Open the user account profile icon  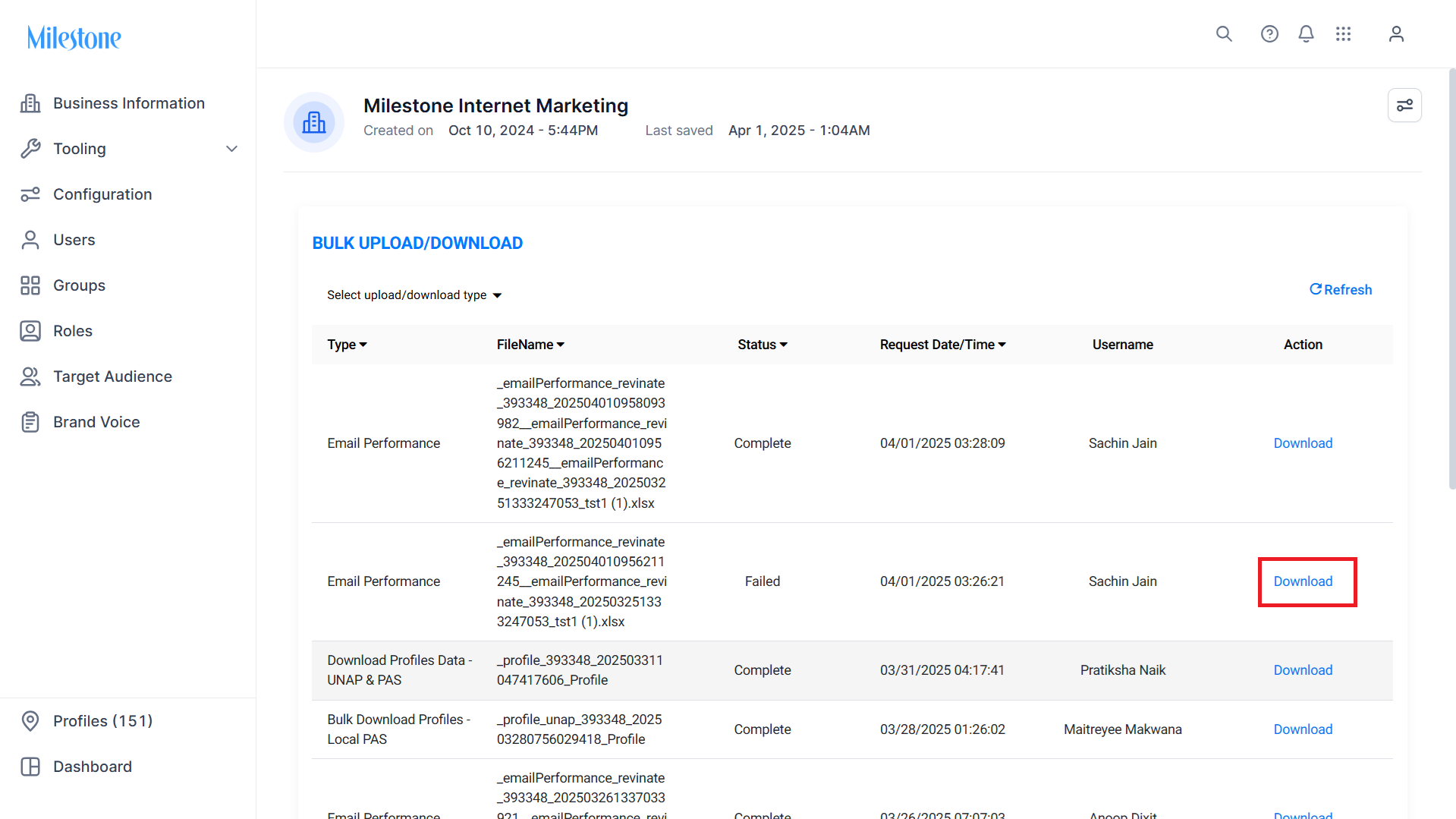[1396, 34]
